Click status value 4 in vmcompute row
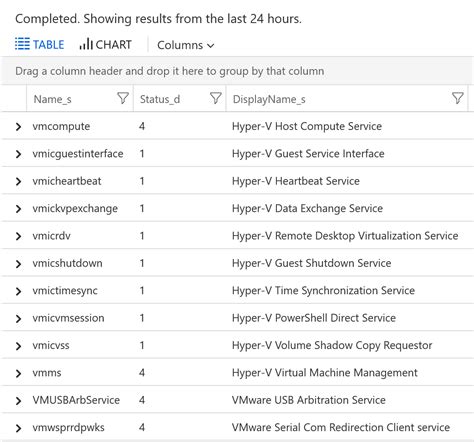Screen dimensions: 474x442 (142, 126)
